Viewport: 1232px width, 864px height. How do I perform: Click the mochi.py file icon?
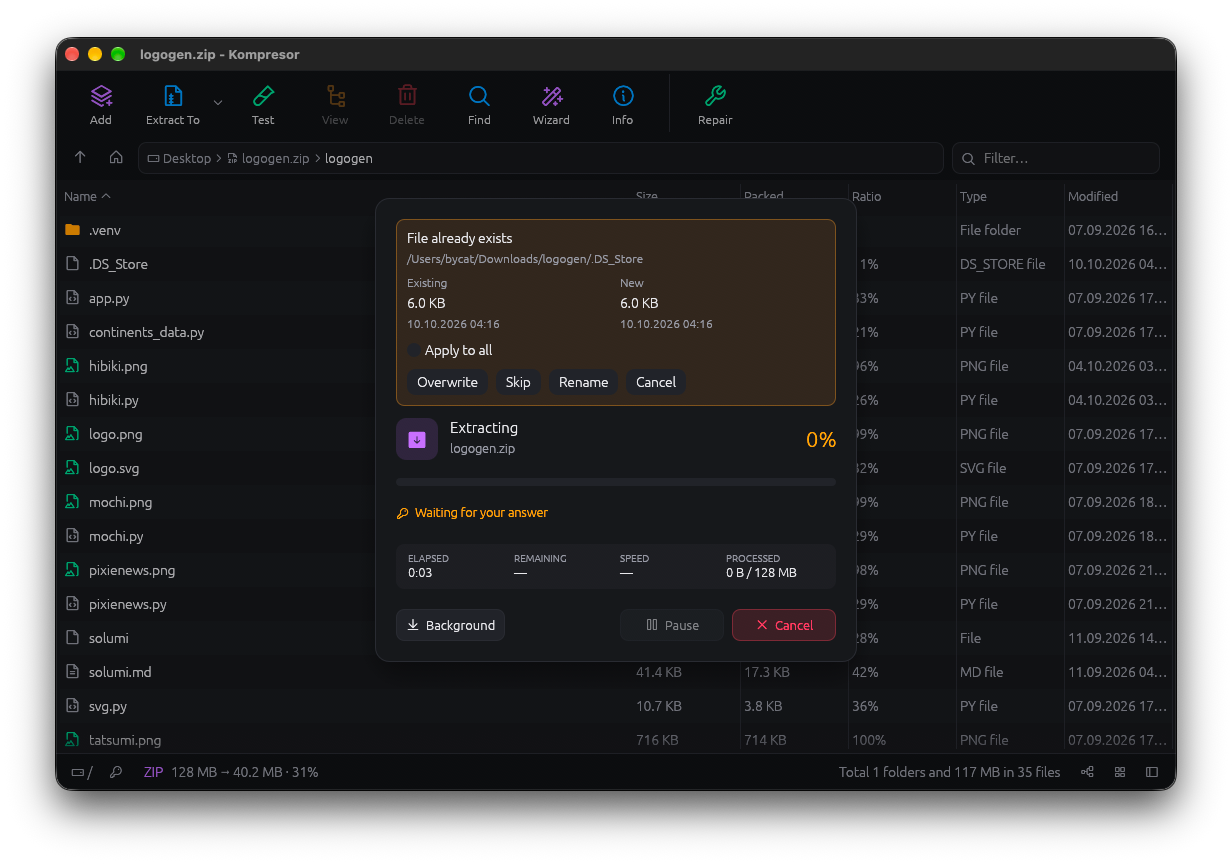tap(72, 536)
